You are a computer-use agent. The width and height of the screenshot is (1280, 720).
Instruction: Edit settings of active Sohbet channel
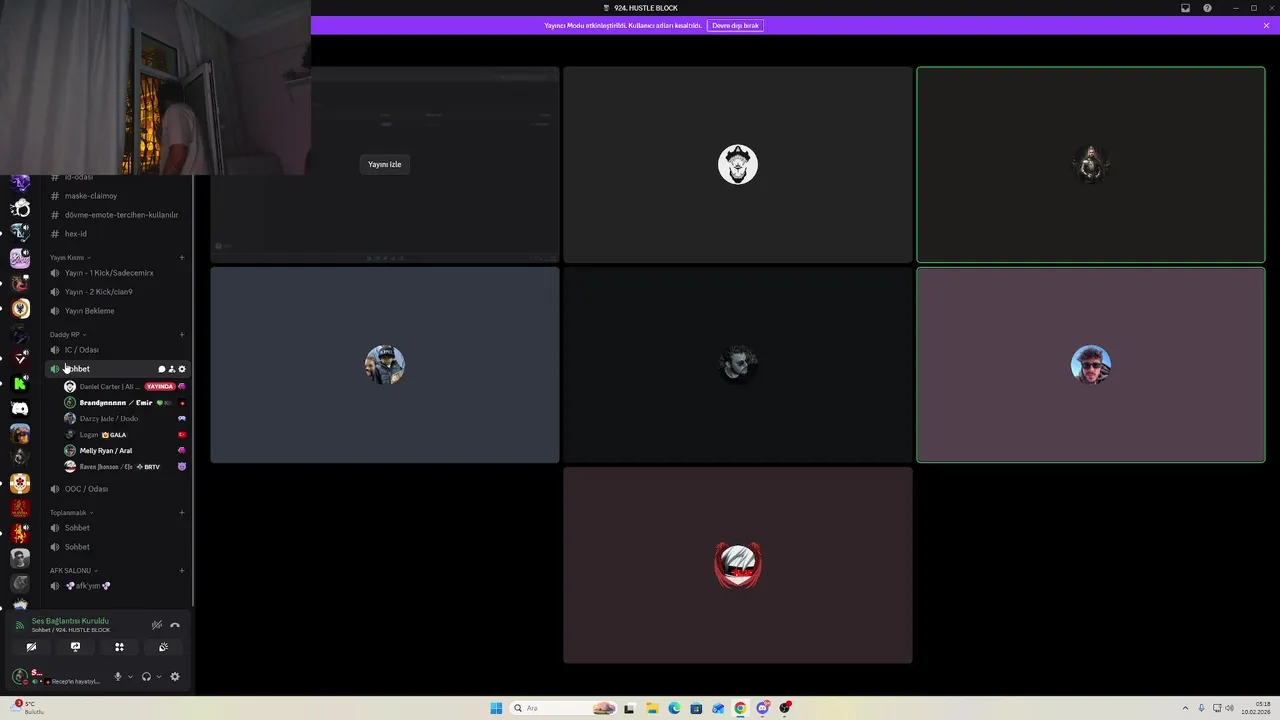(x=182, y=369)
